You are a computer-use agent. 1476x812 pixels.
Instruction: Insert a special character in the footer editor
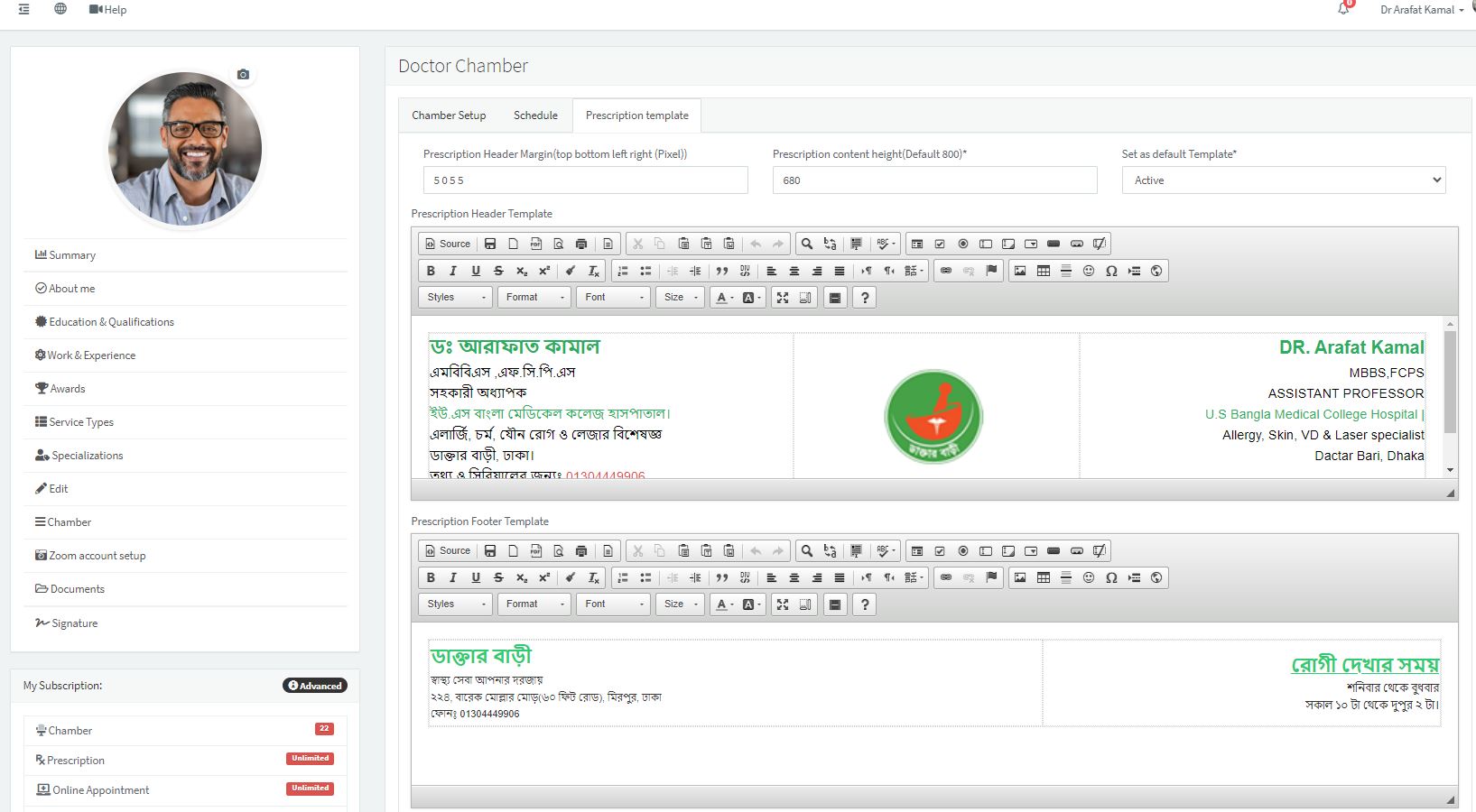(1111, 578)
